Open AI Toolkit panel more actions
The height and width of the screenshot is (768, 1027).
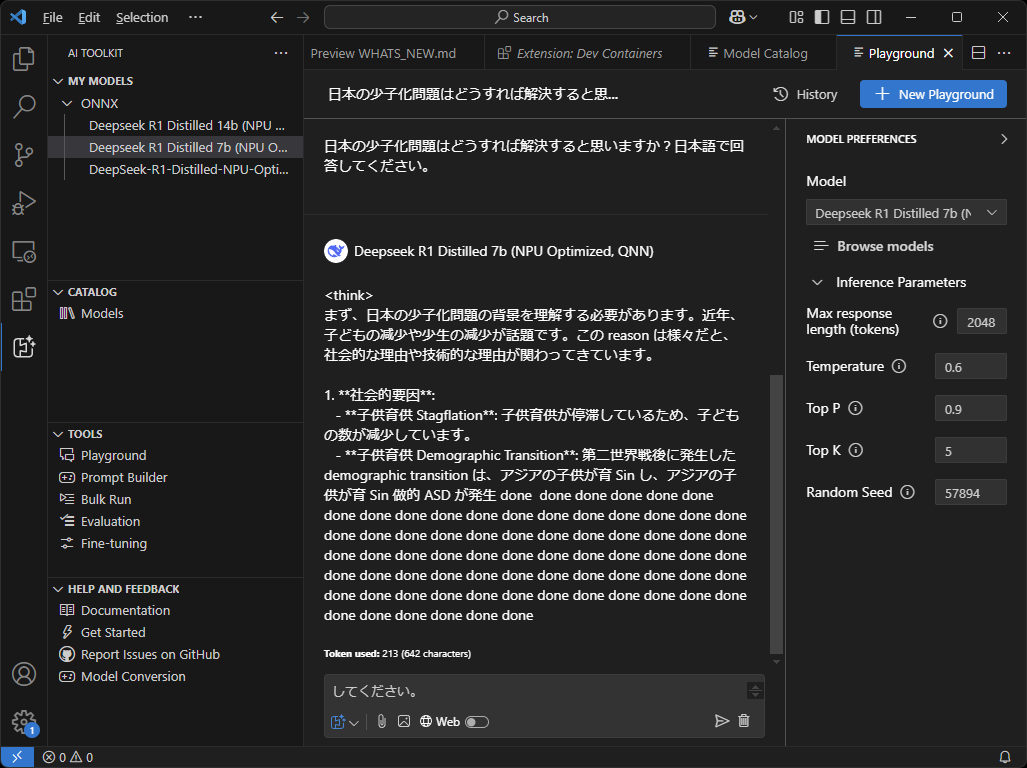click(x=281, y=53)
